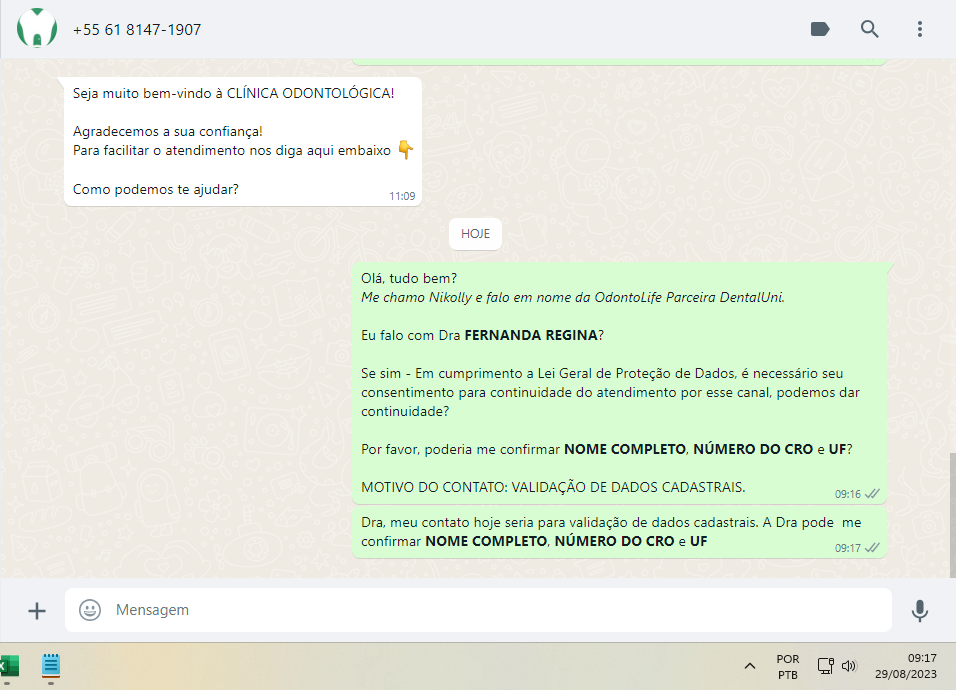Image resolution: width=956 pixels, height=690 pixels.
Task: Click the contact number +55 61 8147-1907
Action: [137, 29]
